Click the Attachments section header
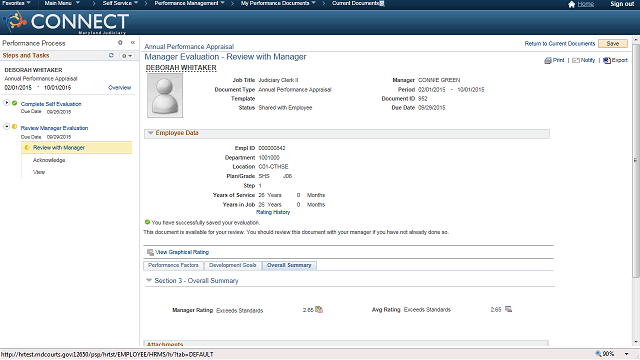Screen dimensions: 640x360 [x=346, y=344]
